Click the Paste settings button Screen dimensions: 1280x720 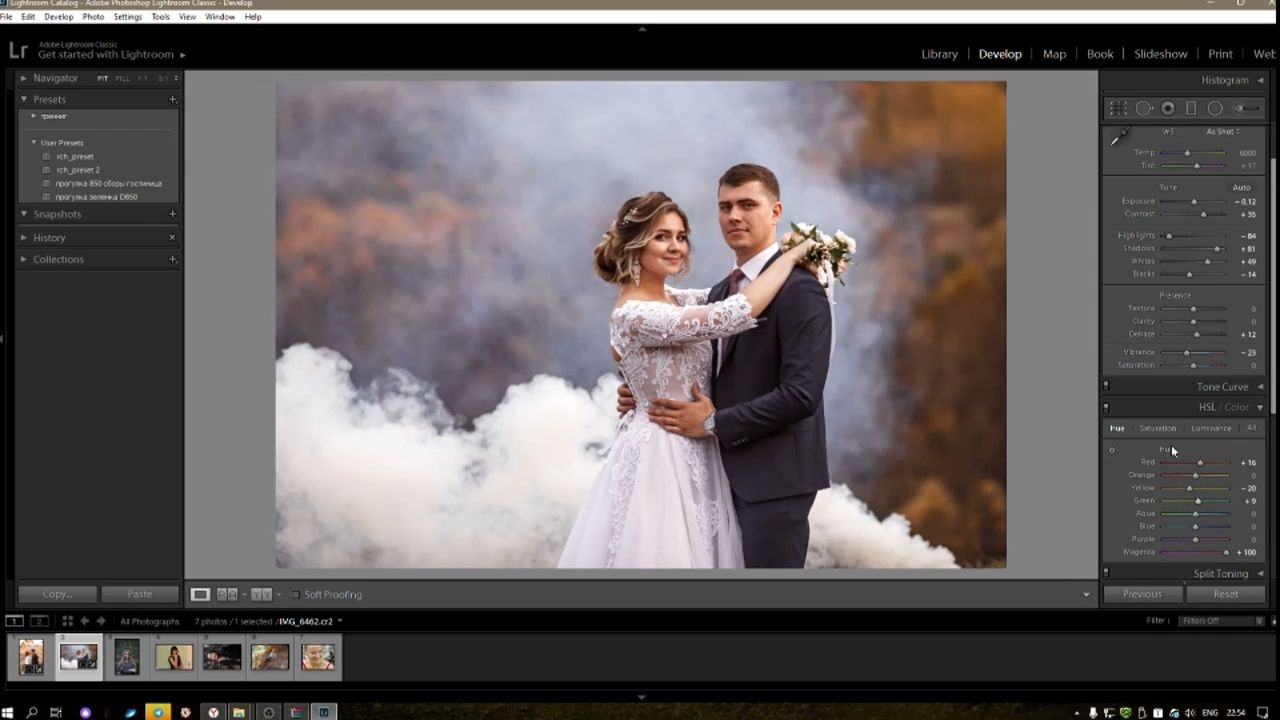pos(140,594)
